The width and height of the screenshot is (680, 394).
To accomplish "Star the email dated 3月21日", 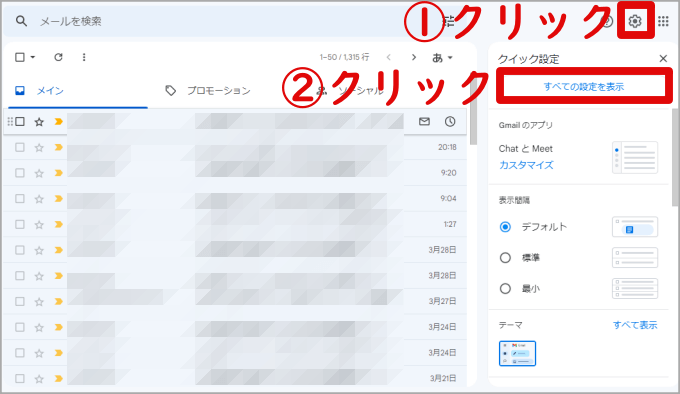I will pyautogui.click(x=39, y=378).
